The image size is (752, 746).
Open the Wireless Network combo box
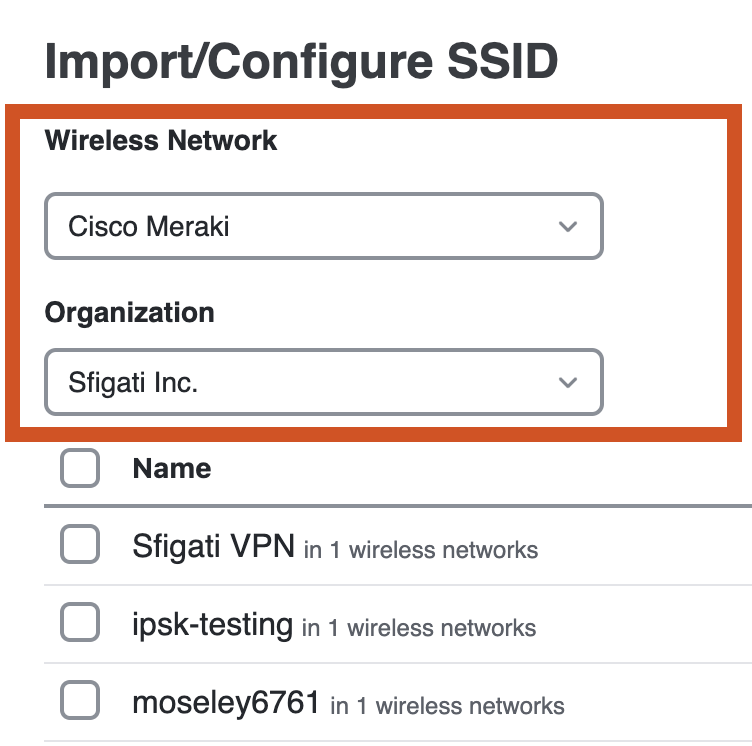tap(323, 227)
